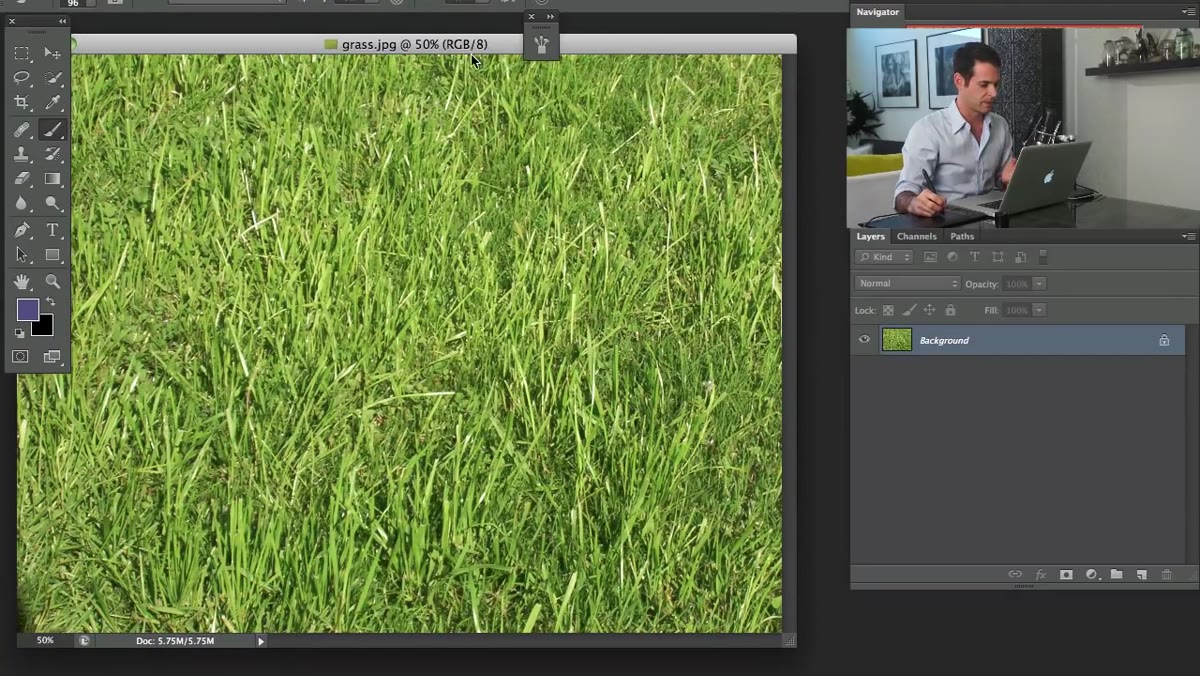Create a new group folder

[x=1116, y=575]
